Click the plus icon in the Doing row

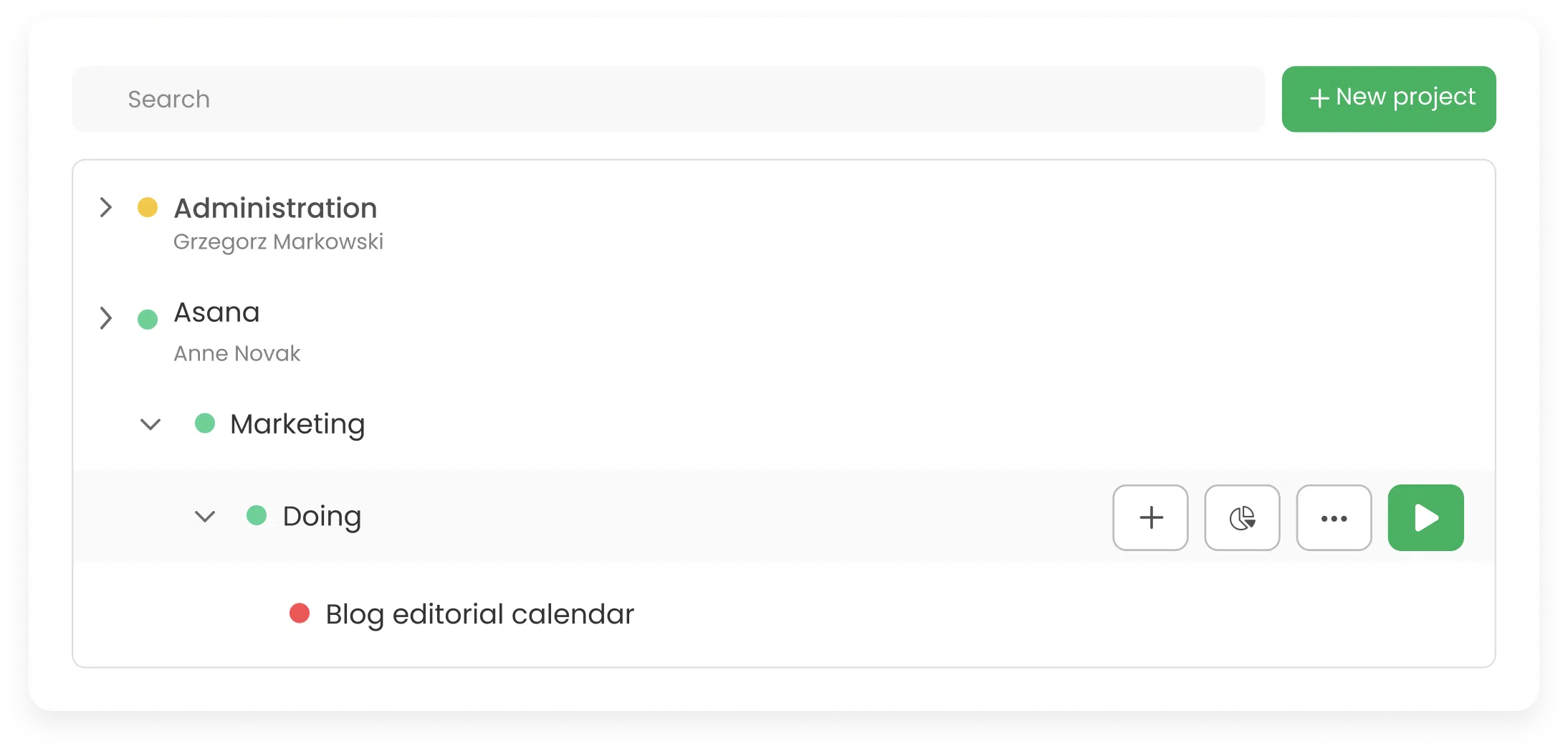point(1150,517)
